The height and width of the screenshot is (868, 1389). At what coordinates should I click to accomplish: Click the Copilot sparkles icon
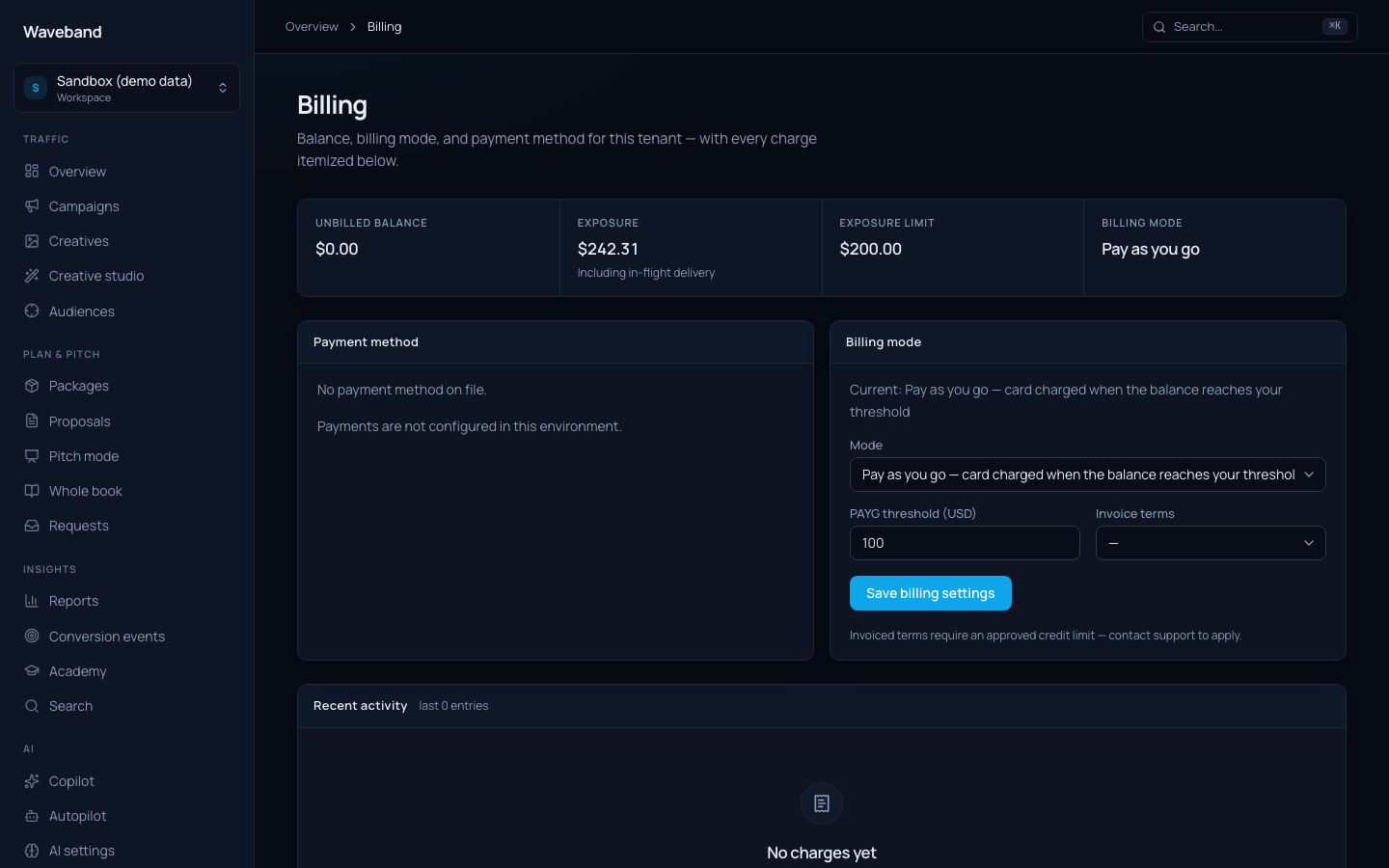pos(32,781)
